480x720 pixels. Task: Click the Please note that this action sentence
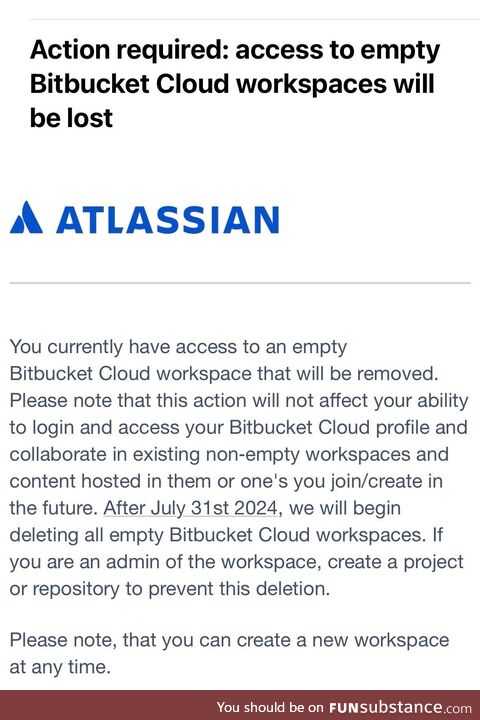(239, 455)
